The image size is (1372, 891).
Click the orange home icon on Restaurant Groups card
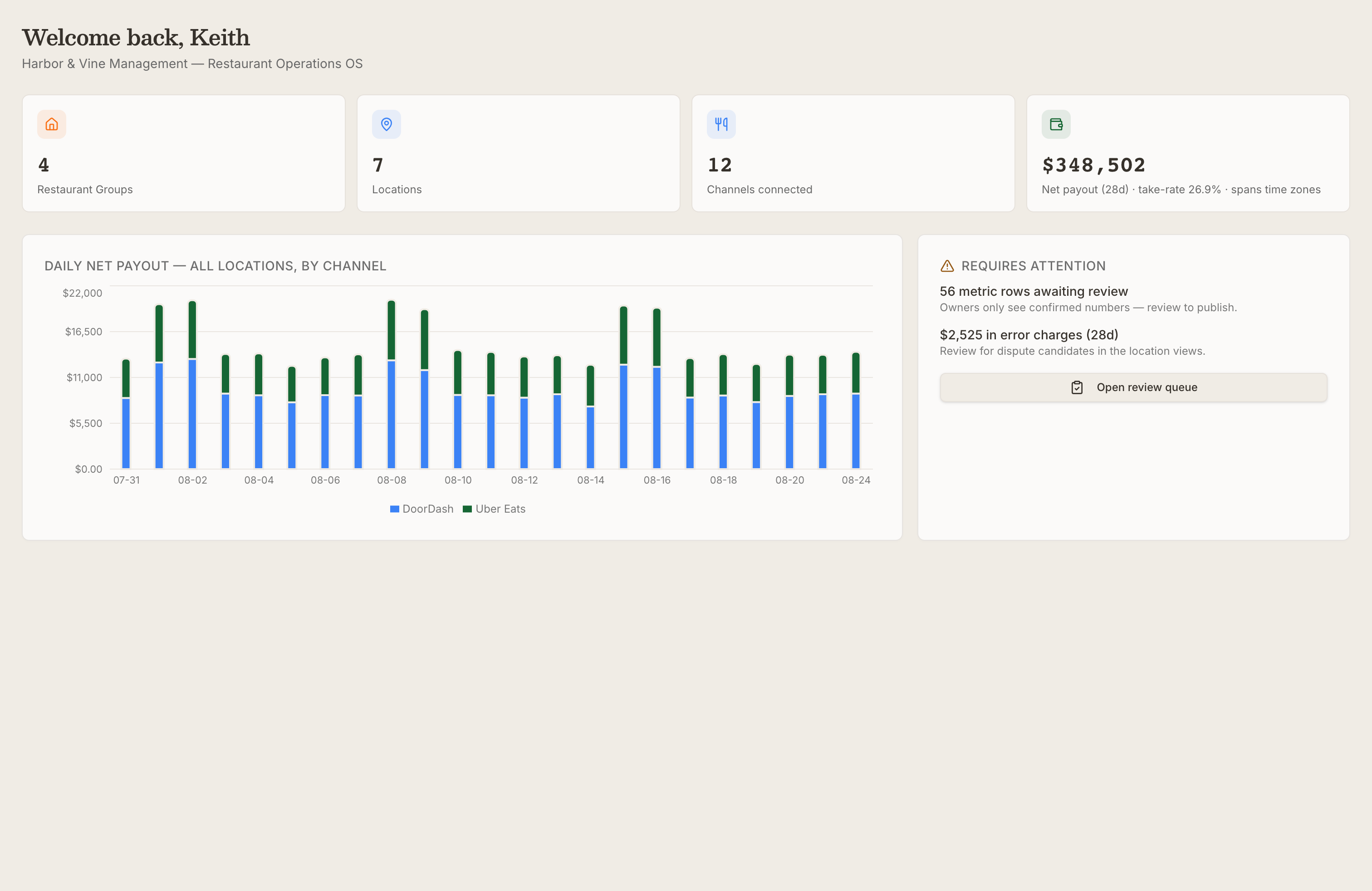click(52, 124)
